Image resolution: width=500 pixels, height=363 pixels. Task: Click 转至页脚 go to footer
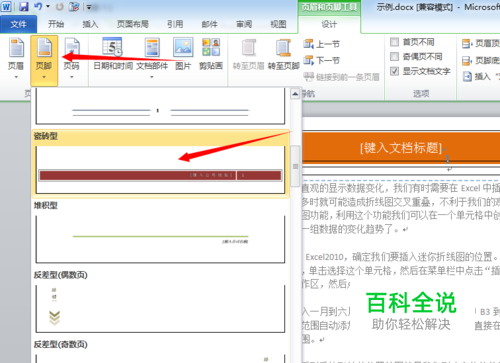[x=283, y=54]
